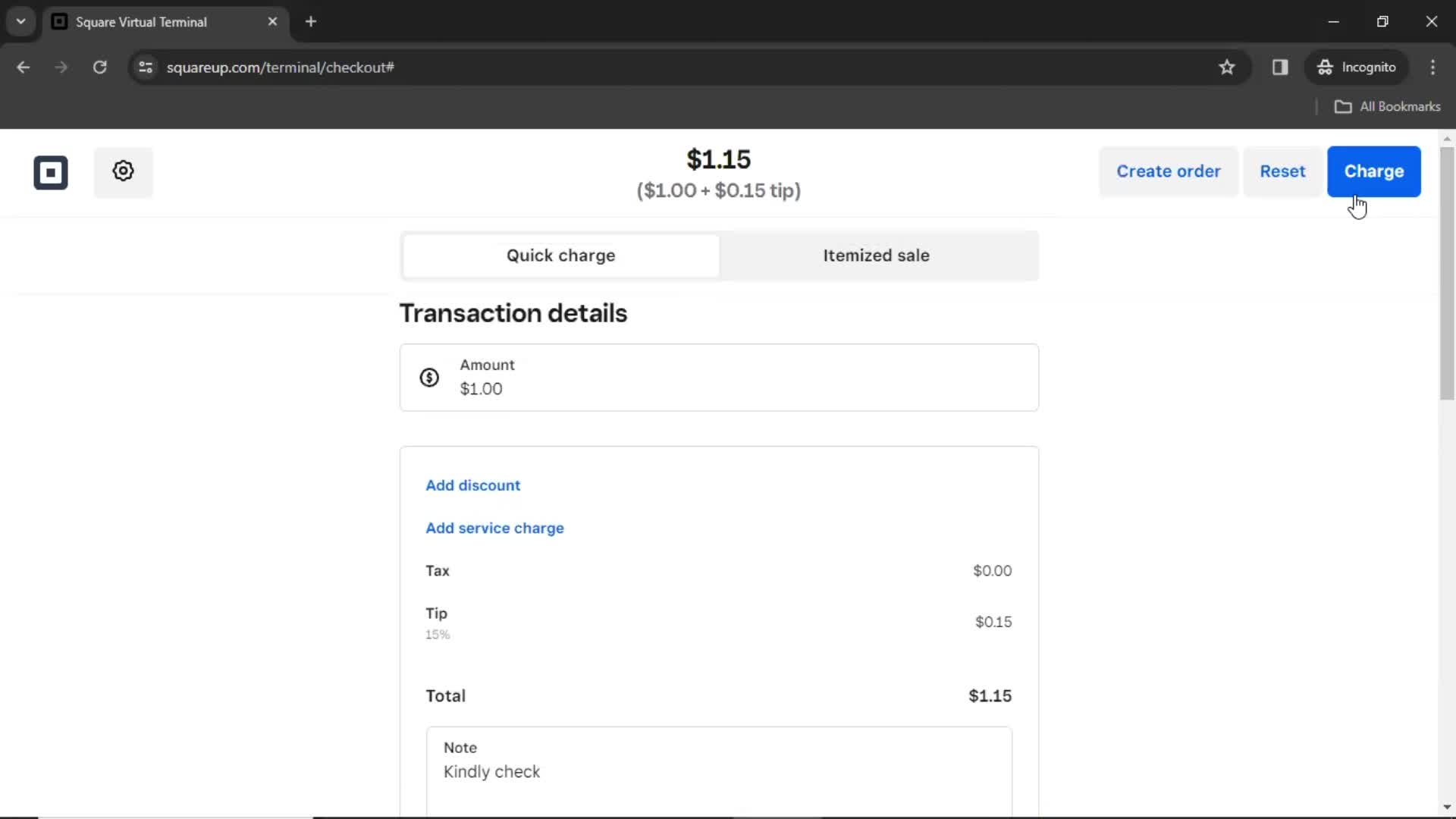The image size is (1456, 819).
Task: Click the browser back arrow icon
Action: tap(23, 67)
